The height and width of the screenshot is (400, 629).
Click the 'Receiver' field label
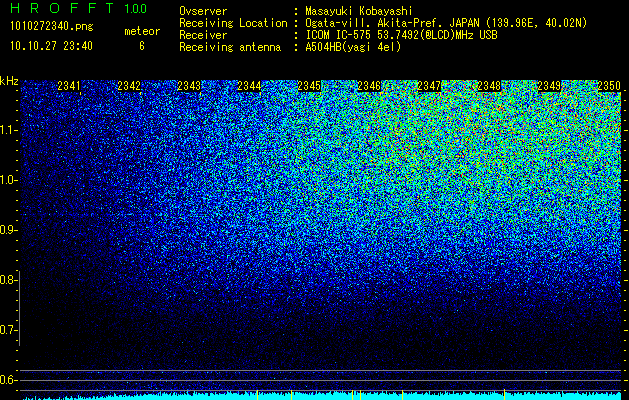[x=203, y=35]
